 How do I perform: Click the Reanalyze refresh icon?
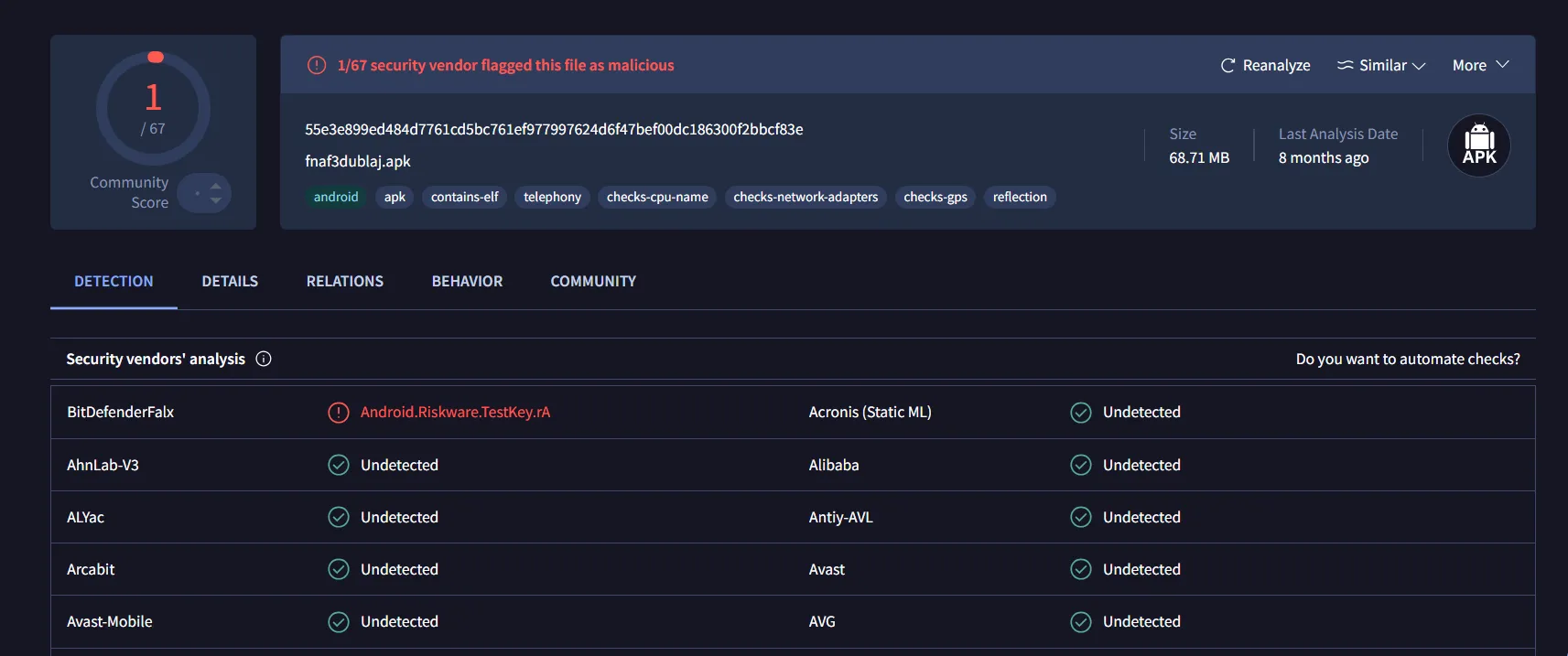click(x=1227, y=66)
